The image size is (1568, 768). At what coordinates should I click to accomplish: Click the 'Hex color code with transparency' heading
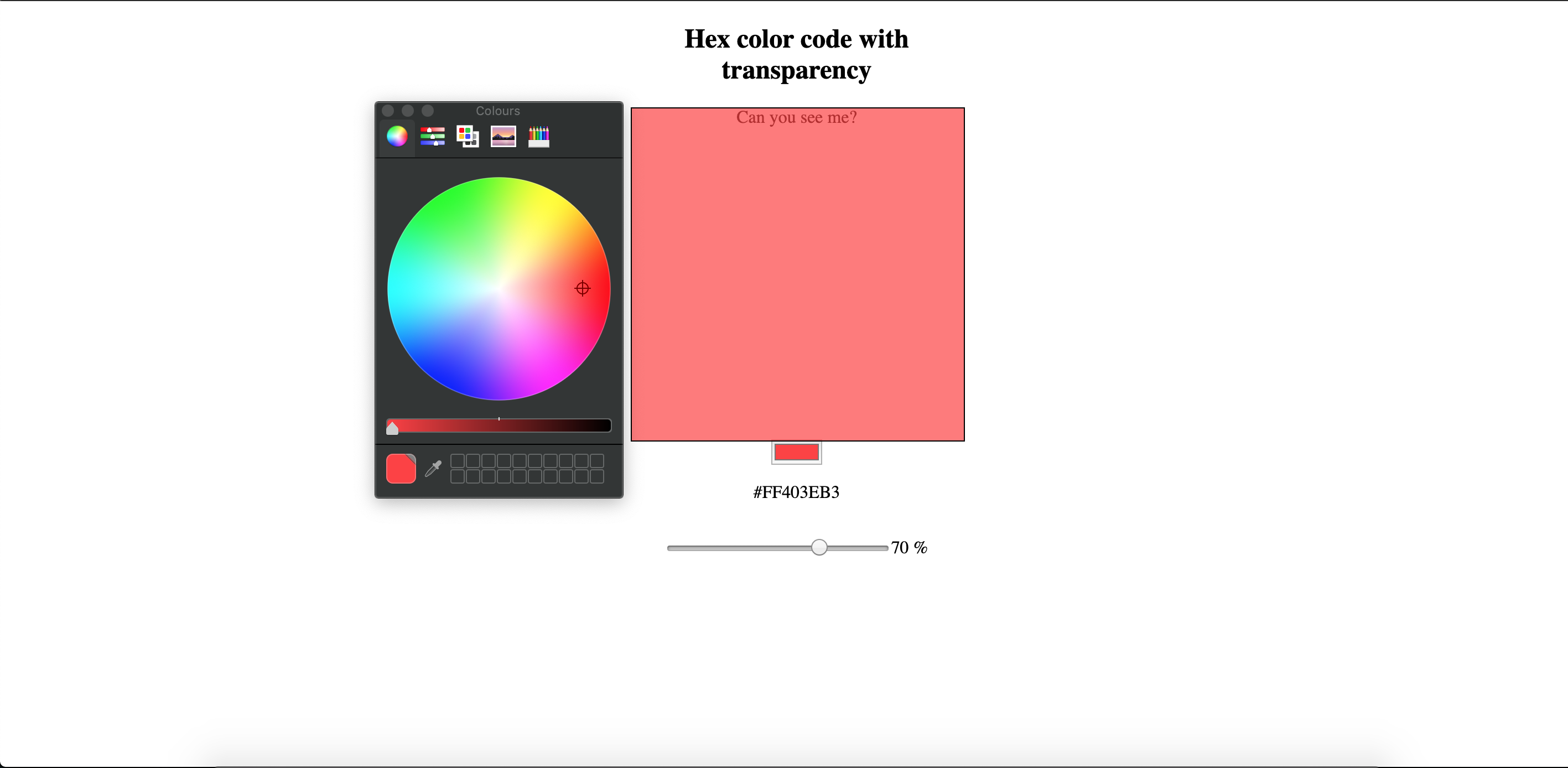click(796, 54)
